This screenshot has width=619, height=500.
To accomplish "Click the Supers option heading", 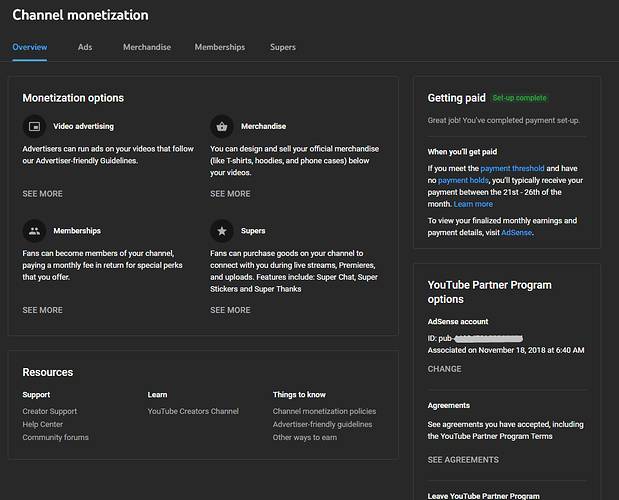I will coord(253,231).
